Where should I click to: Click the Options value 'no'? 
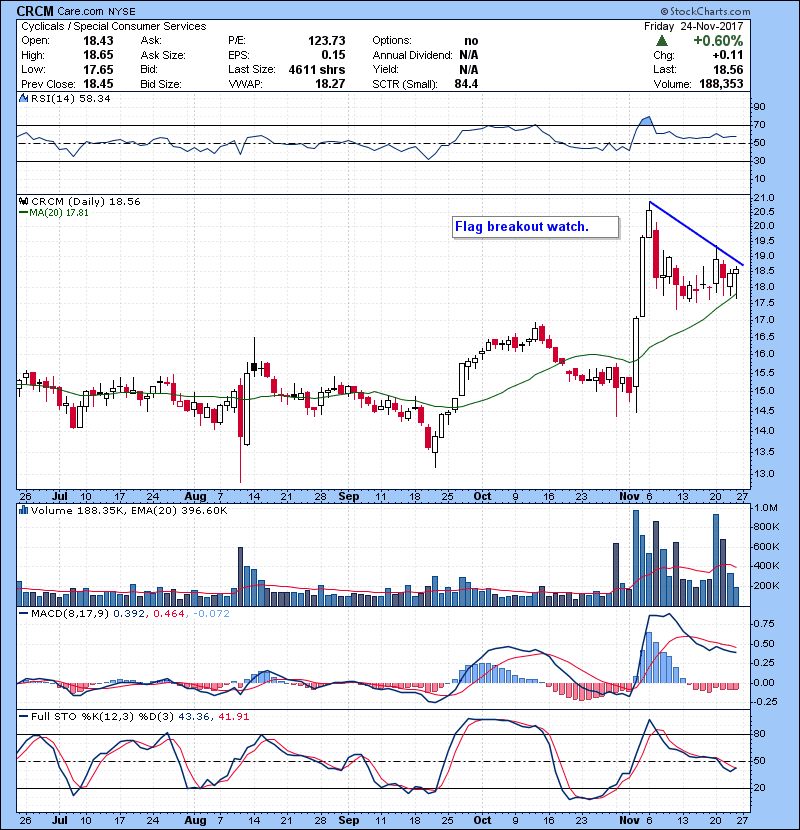(x=471, y=41)
